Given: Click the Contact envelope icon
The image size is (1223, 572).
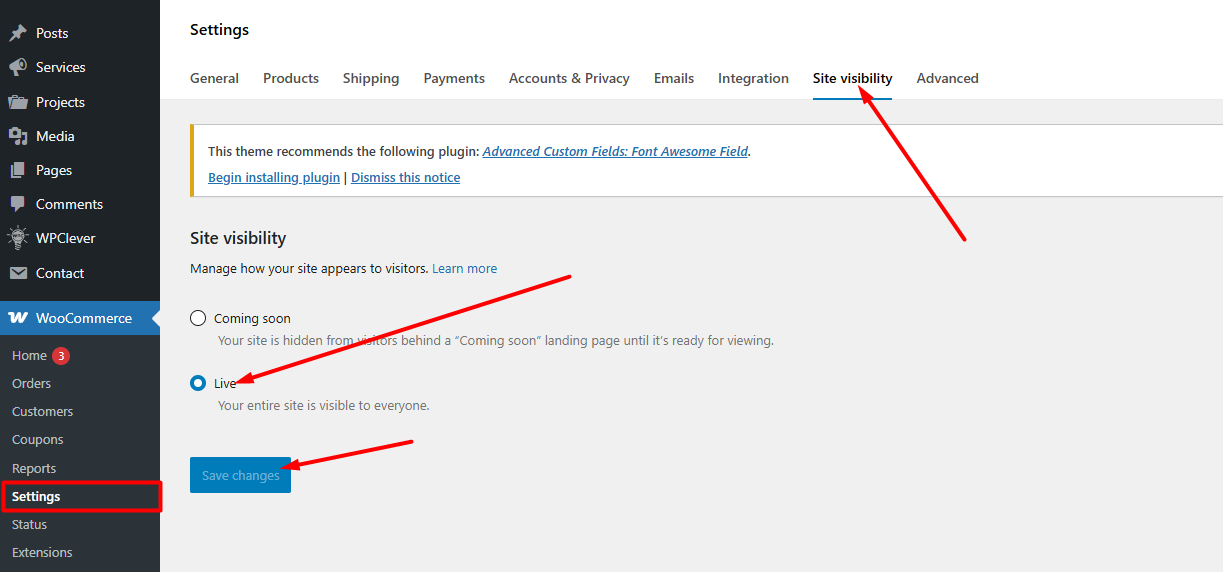Looking at the screenshot, I should (x=18, y=273).
